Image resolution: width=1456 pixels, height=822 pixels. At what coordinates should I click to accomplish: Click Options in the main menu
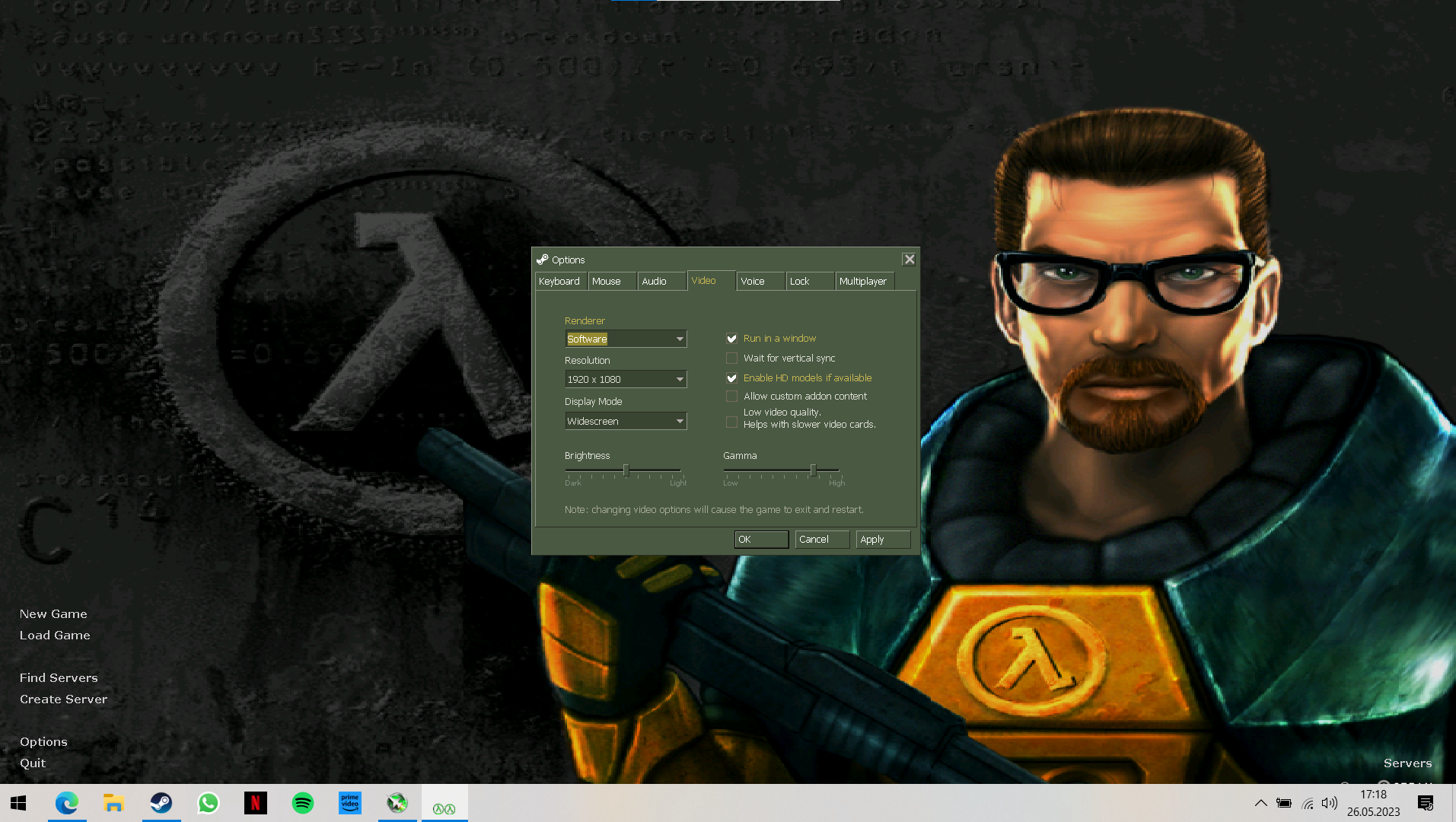pos(43,742)
